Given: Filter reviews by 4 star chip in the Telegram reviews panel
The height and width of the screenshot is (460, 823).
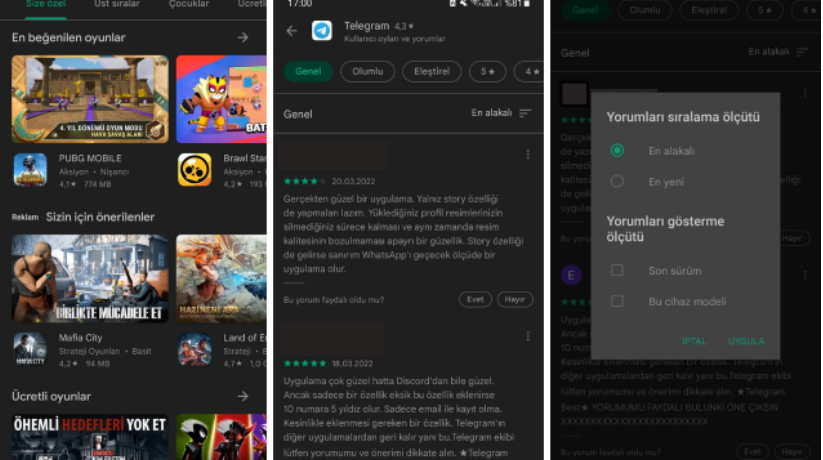Looking at the screenshot, I should [529, 71].
